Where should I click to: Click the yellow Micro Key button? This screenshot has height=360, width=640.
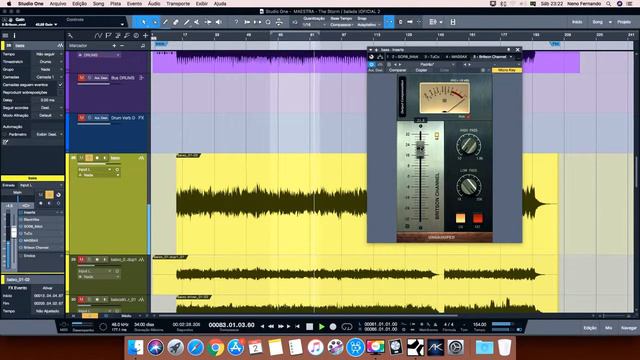[507, 70]
